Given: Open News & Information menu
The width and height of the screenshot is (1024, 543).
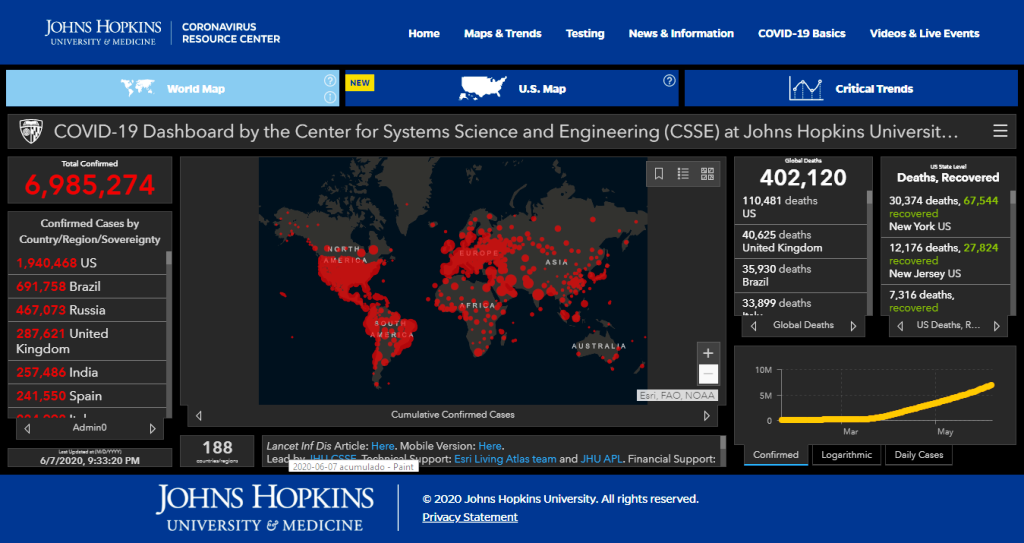Looking at the screenshot, I should (x=681, y=33).
